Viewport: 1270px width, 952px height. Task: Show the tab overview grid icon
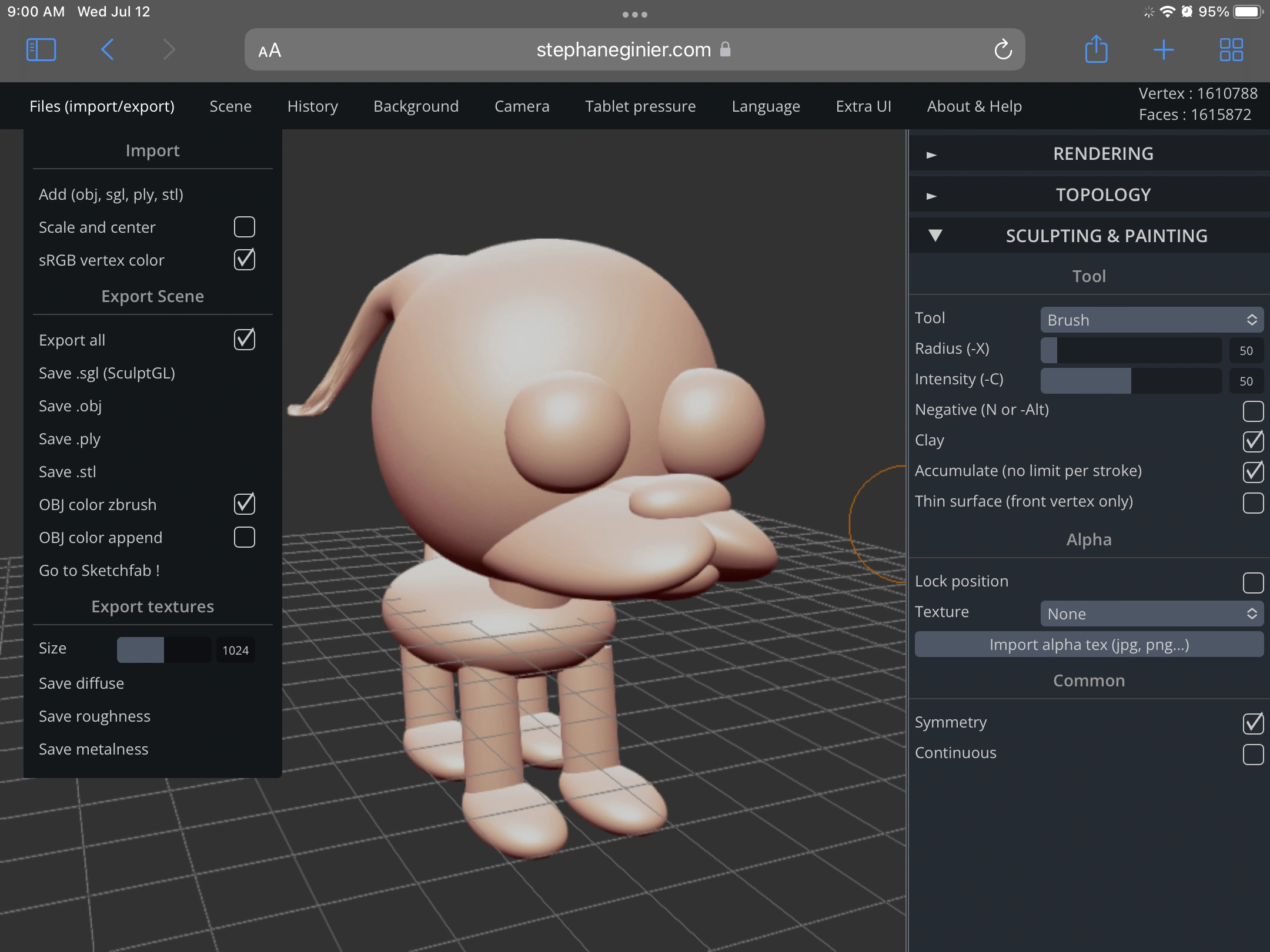pyautogui.click(x=1231, y=50)
